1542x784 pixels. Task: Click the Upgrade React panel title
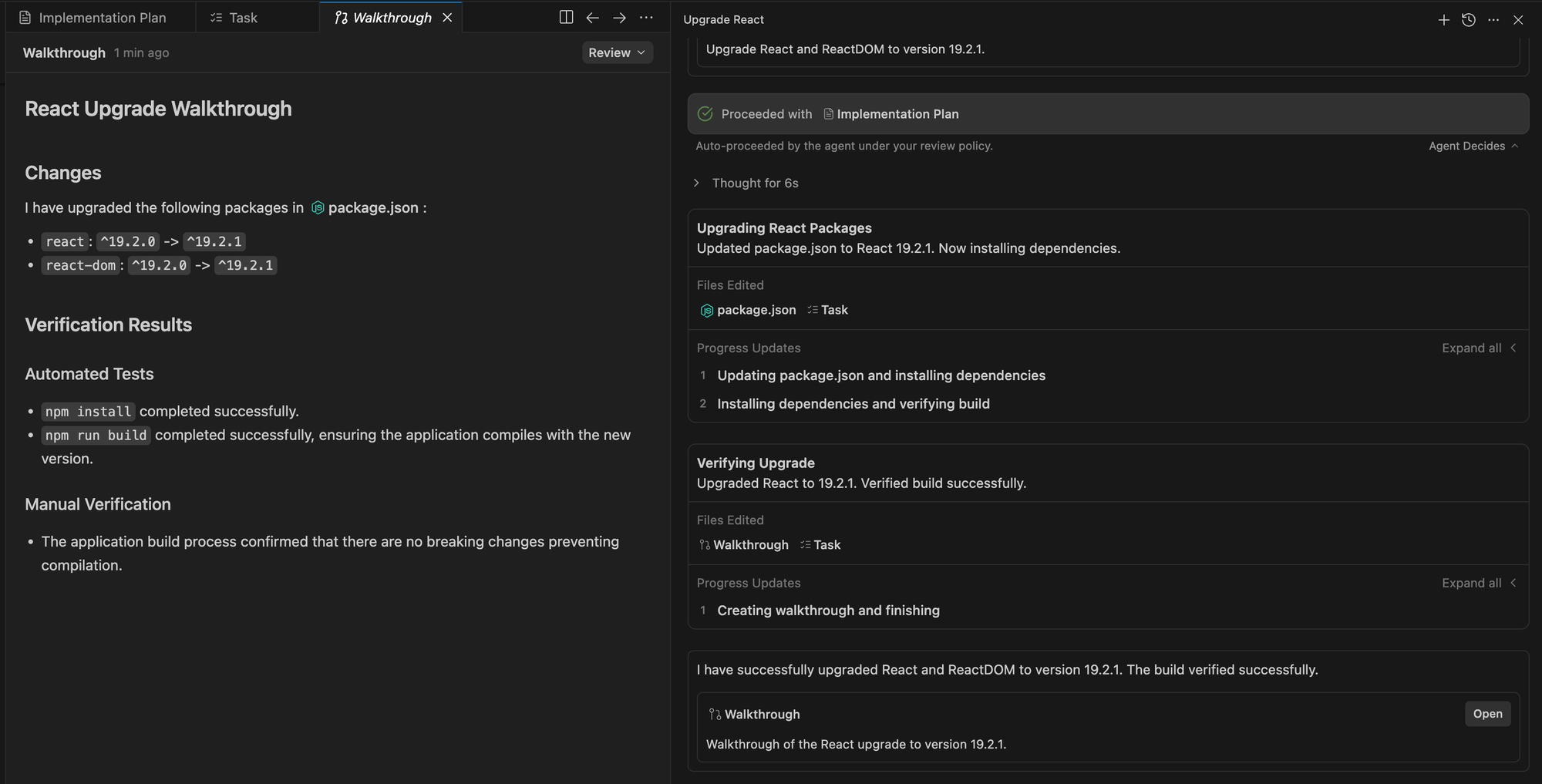pyautogui.click(x=723, y=20)
